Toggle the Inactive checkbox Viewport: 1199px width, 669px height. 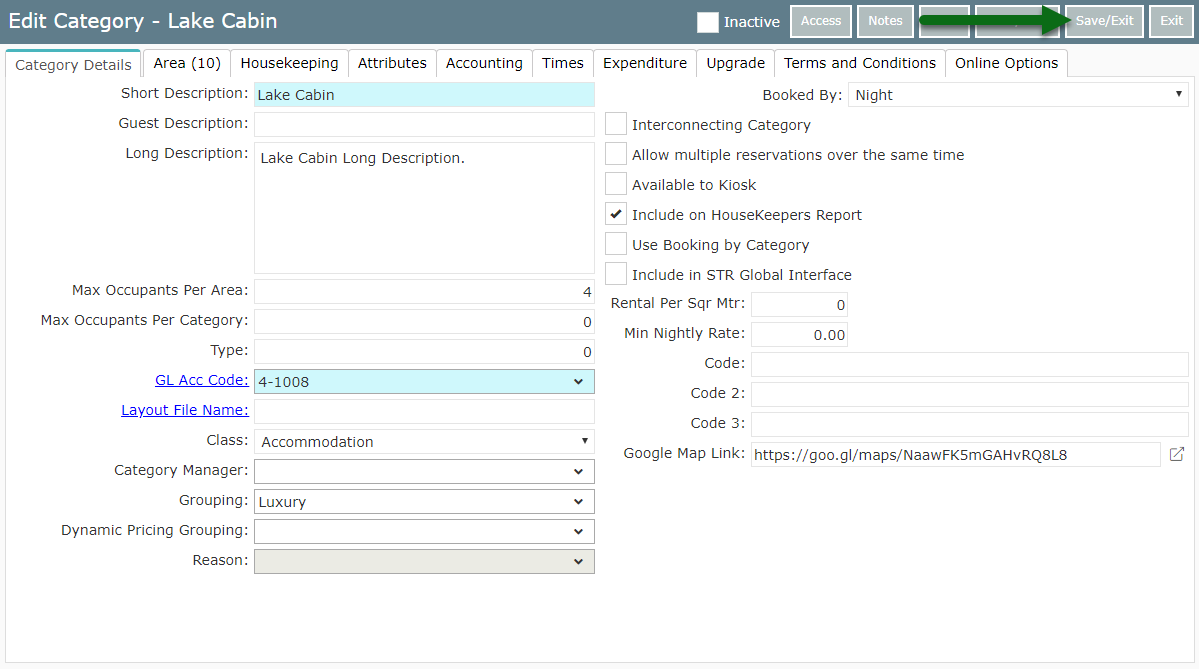(x=707, y=22)
